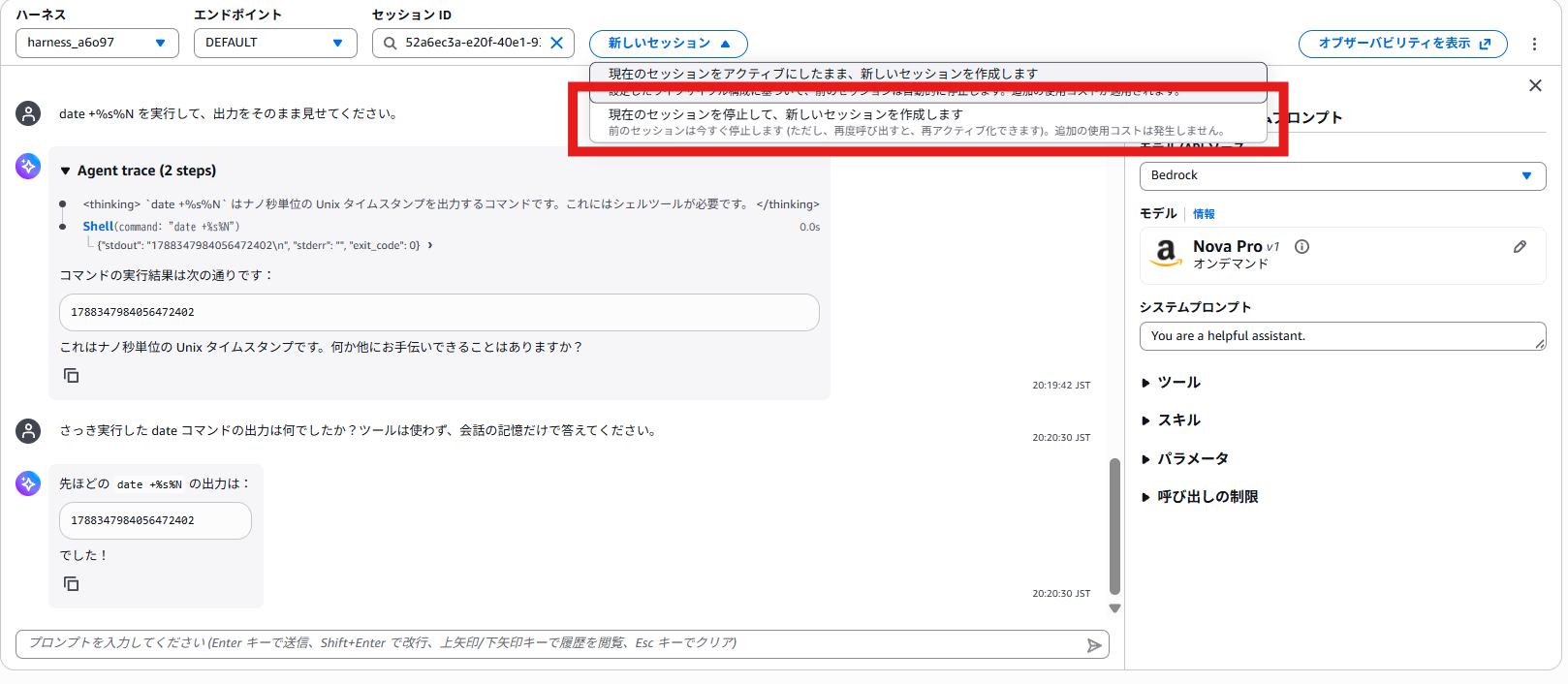Click the system prompt text field
This screenshot has height=684, width=1568.
coord(1342,336)
